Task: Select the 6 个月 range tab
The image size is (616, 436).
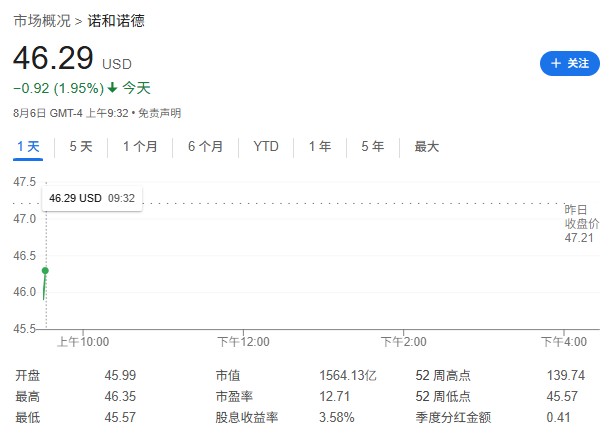Action: (x=205, y=147)
